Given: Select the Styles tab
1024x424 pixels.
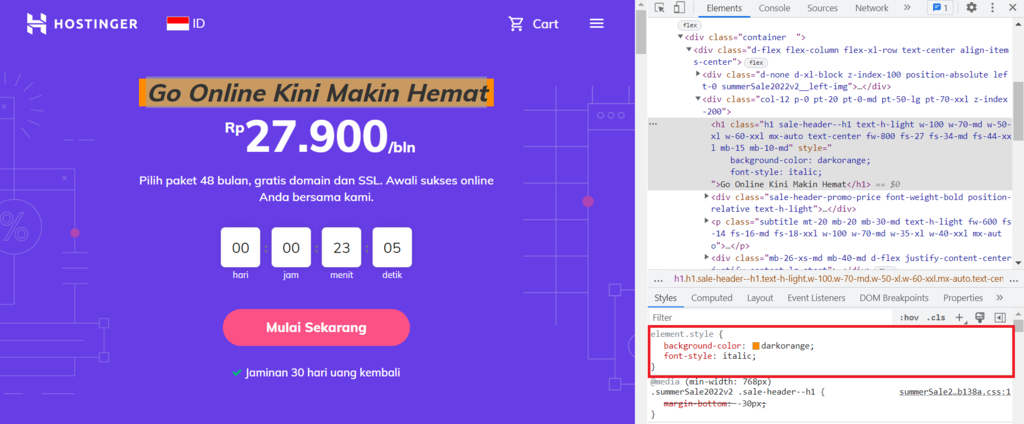Looking at the screenshot, I should (x=665, y=298).
